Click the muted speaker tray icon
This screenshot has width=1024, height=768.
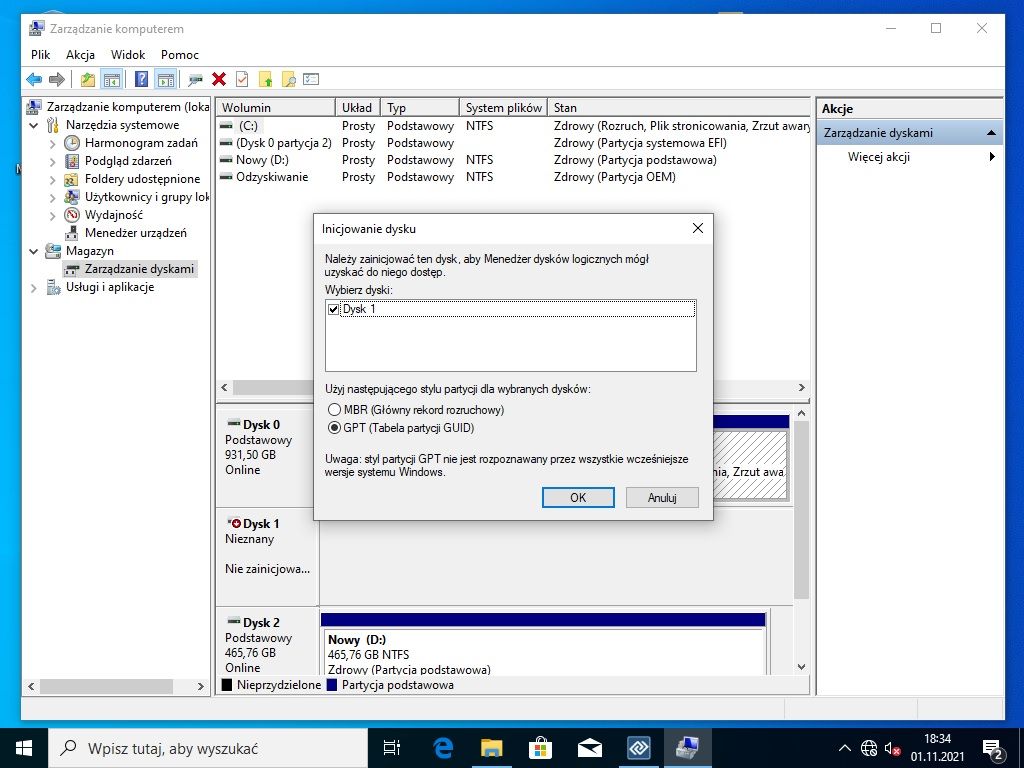coord(893,748)
